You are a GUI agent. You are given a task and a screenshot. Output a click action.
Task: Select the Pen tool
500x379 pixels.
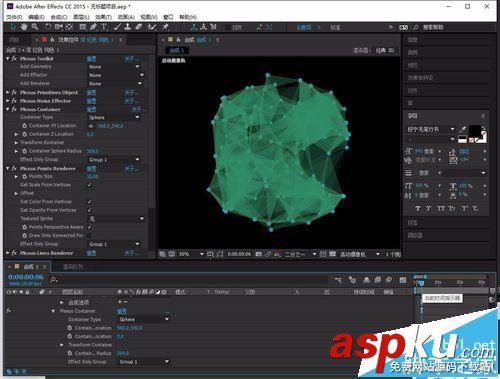[x=93, y=27]
